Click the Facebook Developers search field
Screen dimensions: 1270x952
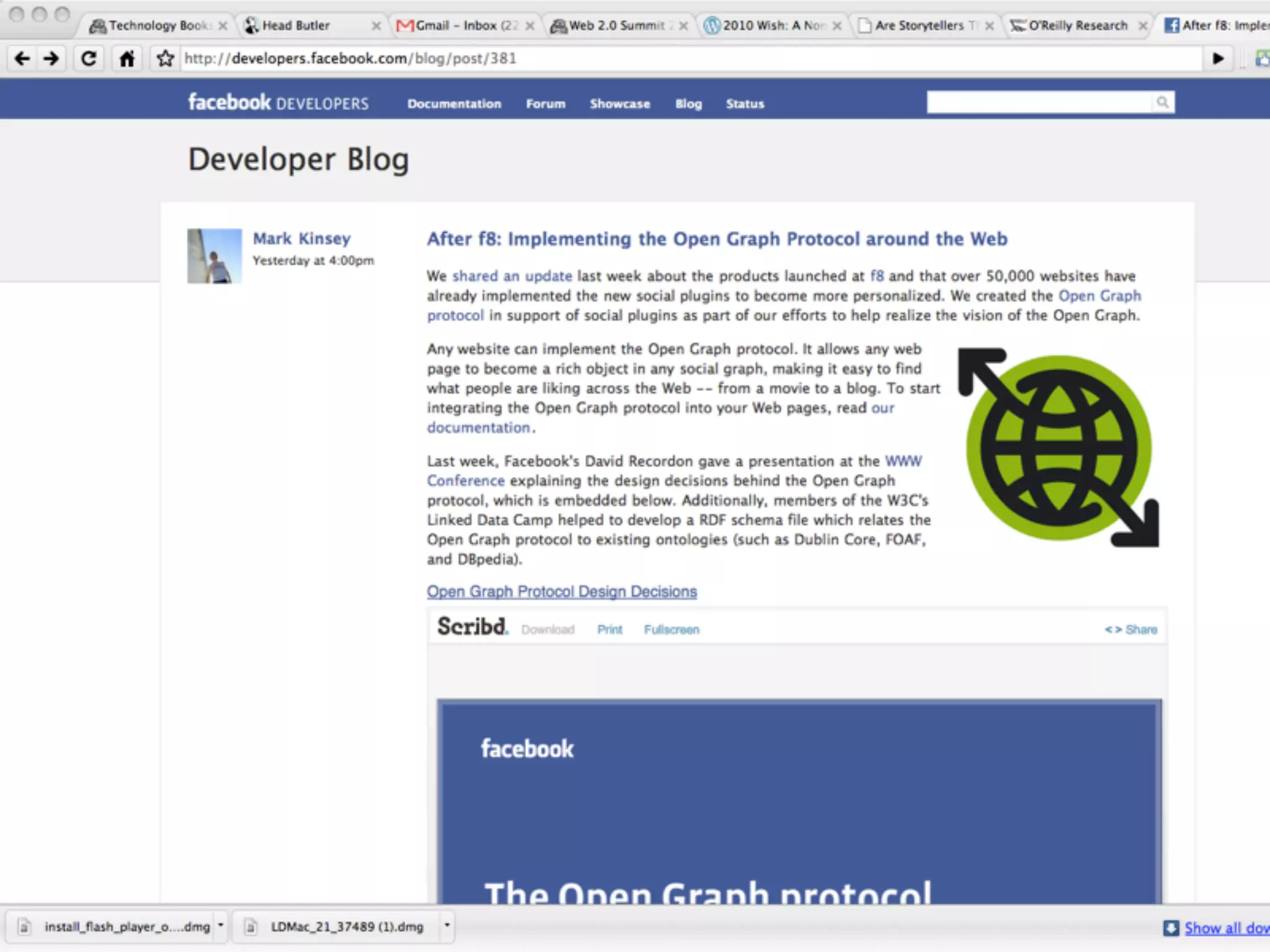coord(1039,103)
